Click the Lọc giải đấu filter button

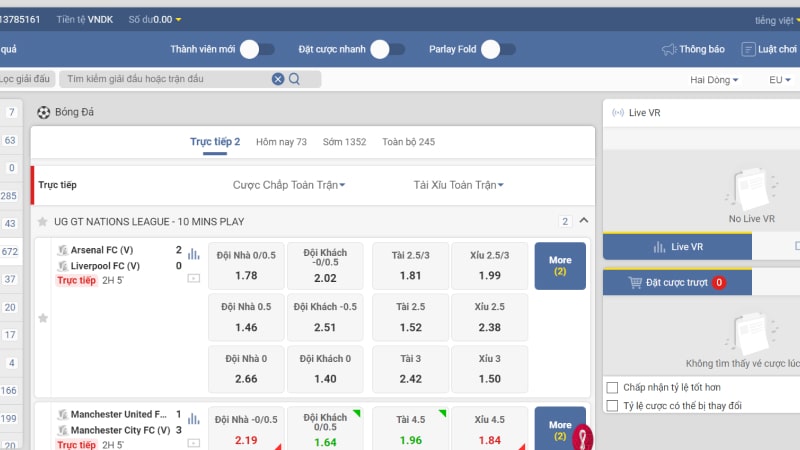26,79
